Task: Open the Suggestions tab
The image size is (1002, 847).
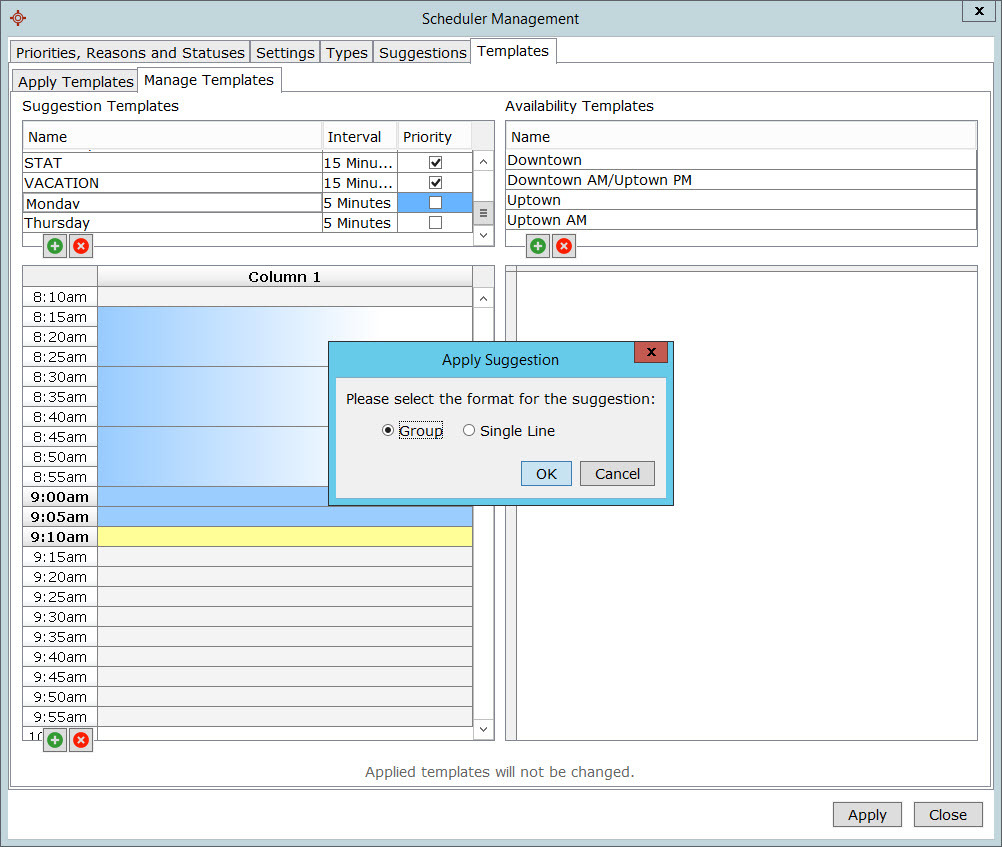Action: pyautogui.click(x=422, y=52)
